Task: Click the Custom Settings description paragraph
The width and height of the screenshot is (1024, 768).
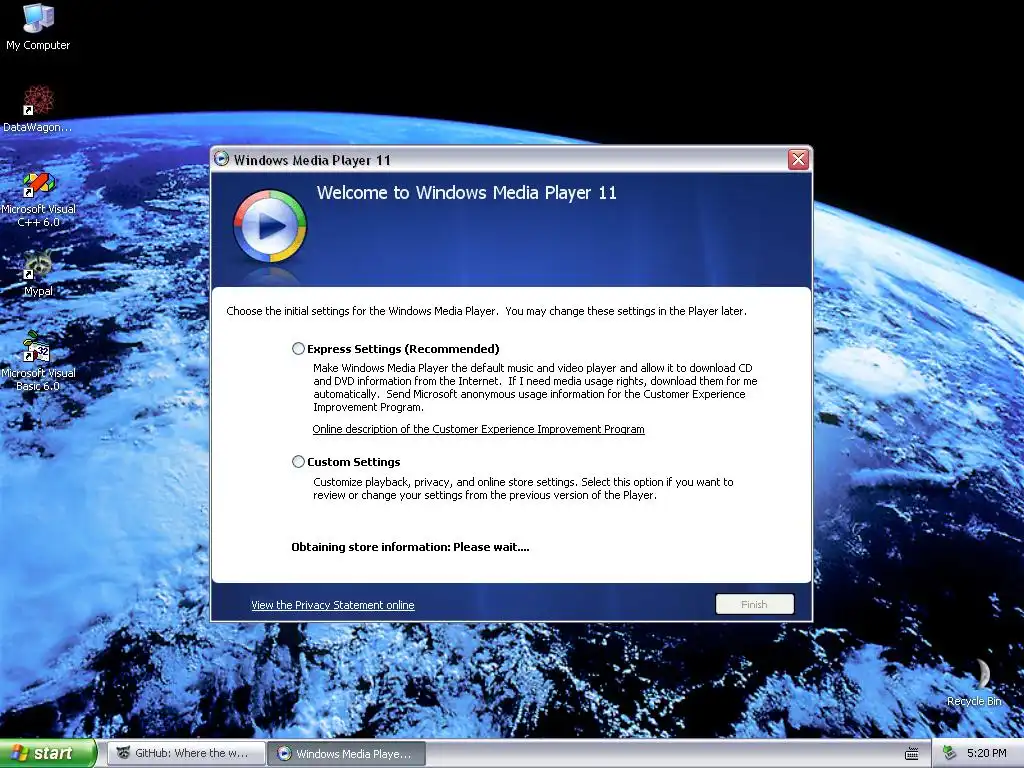Action: (523, 488)
